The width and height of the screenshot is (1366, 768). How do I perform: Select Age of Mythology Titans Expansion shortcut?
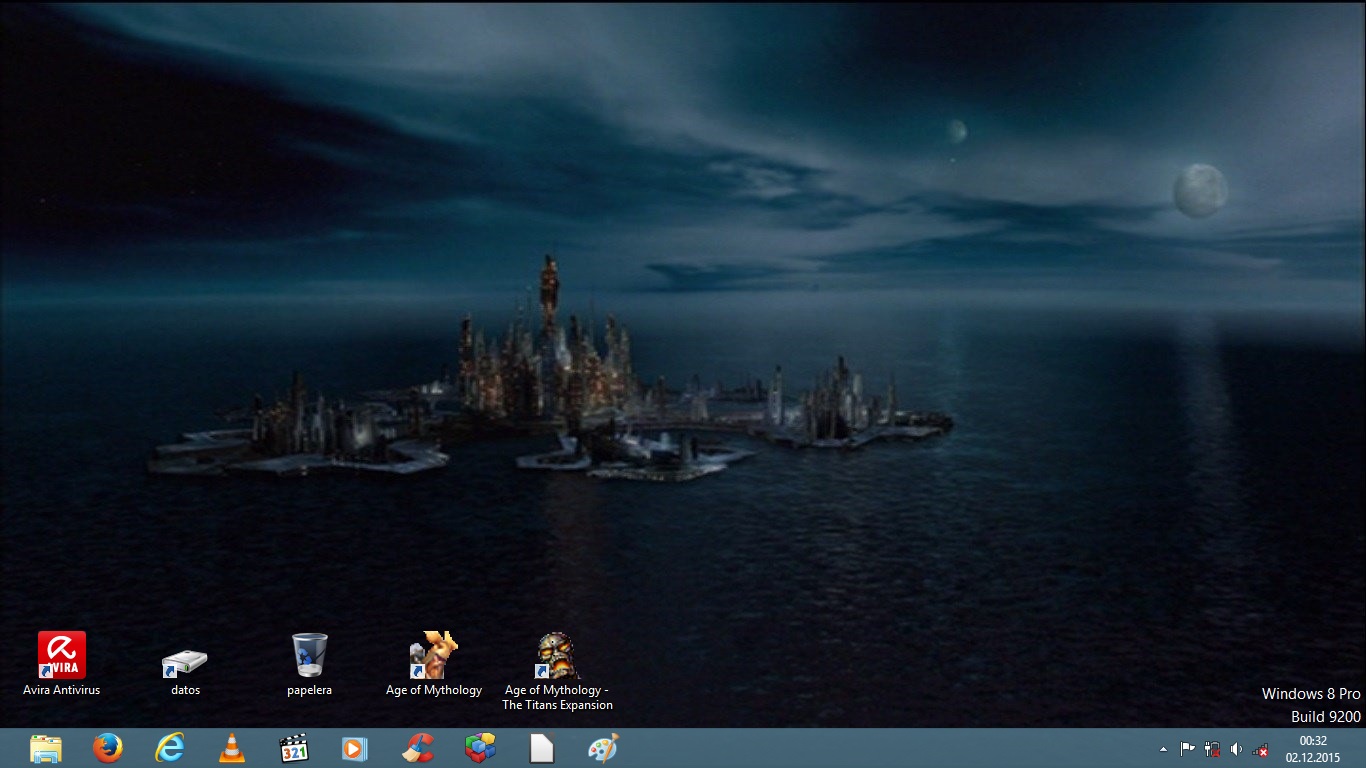pyautogui.click(x=557, y=656)
